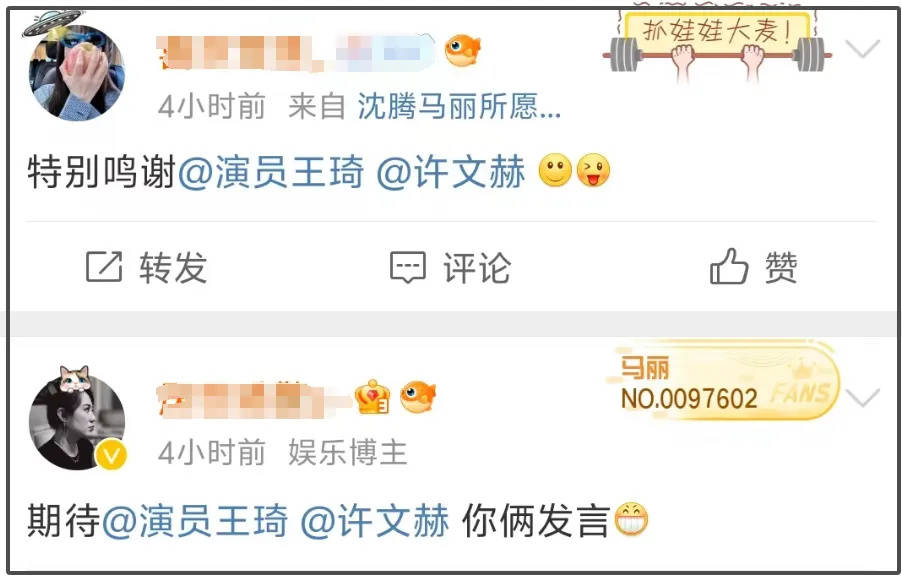The image size is (902, 576).
Task: Tap the 转发 repost button label
Action: click(x=173, y=268)
